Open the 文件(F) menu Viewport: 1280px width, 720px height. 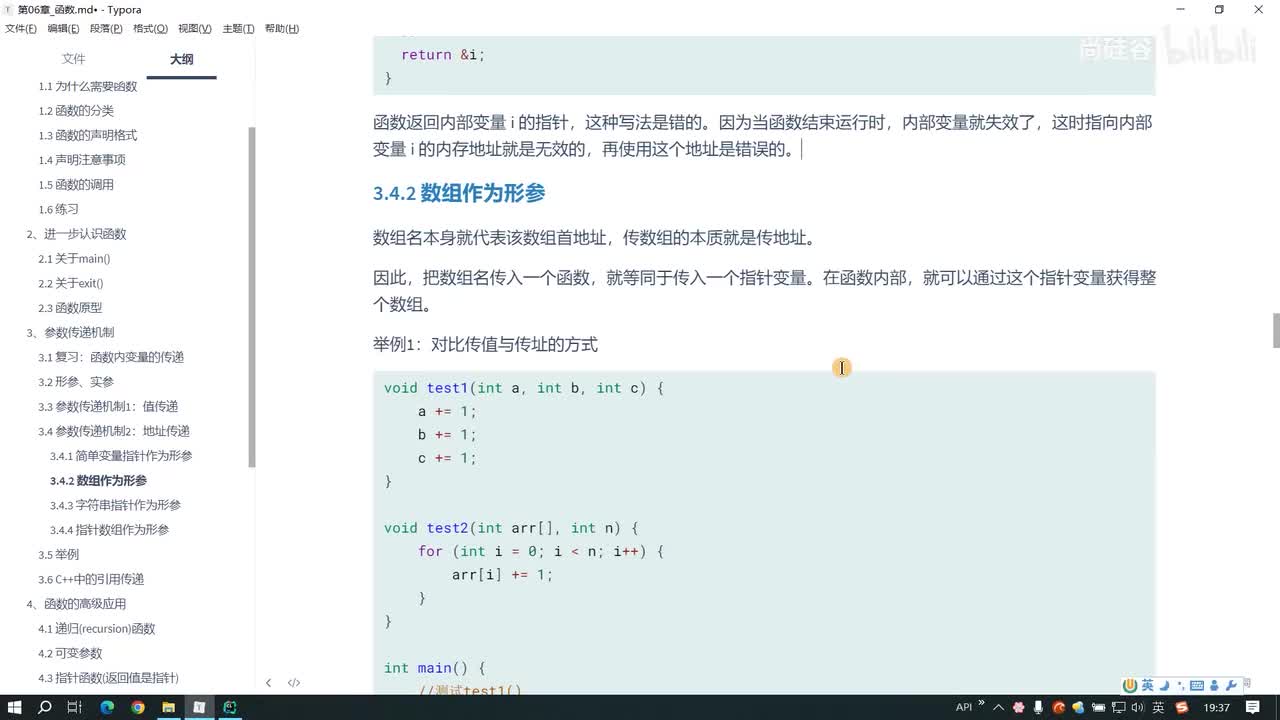tap(21, 29)
